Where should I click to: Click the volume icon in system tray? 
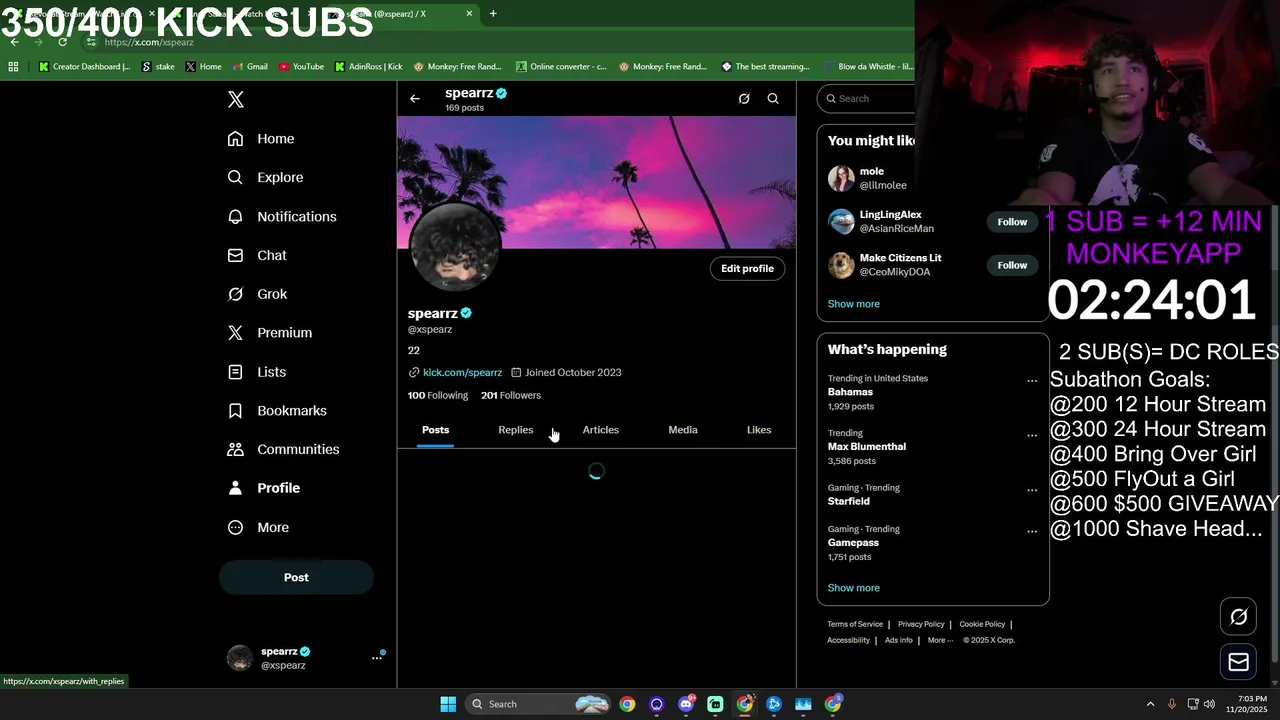[1209, 704]
